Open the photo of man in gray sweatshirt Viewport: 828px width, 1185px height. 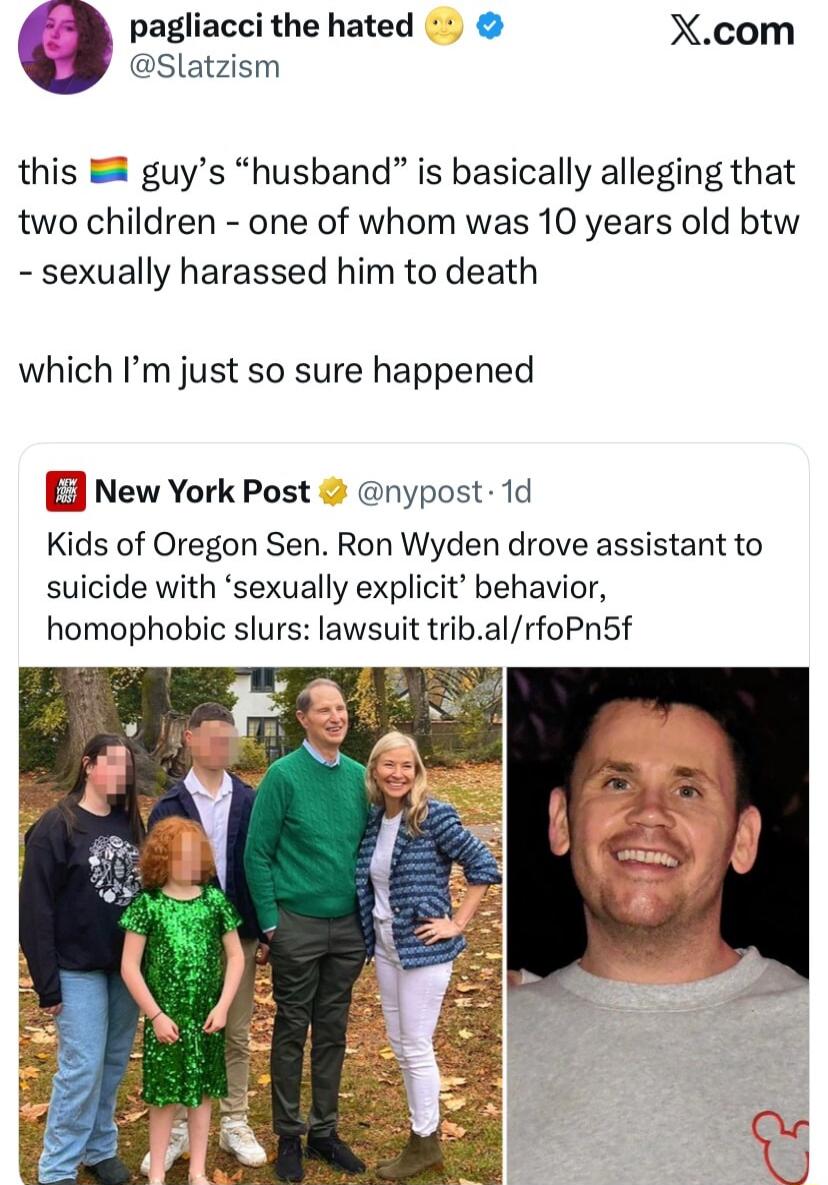point(658,926)
